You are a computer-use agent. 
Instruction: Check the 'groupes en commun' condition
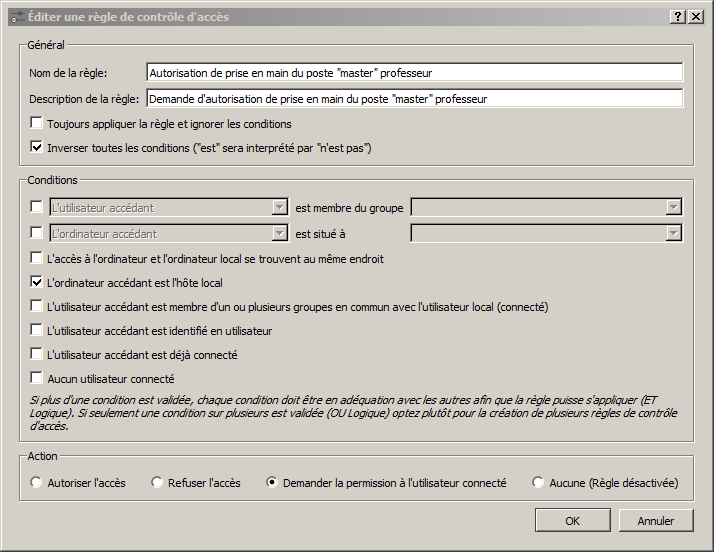36,306
